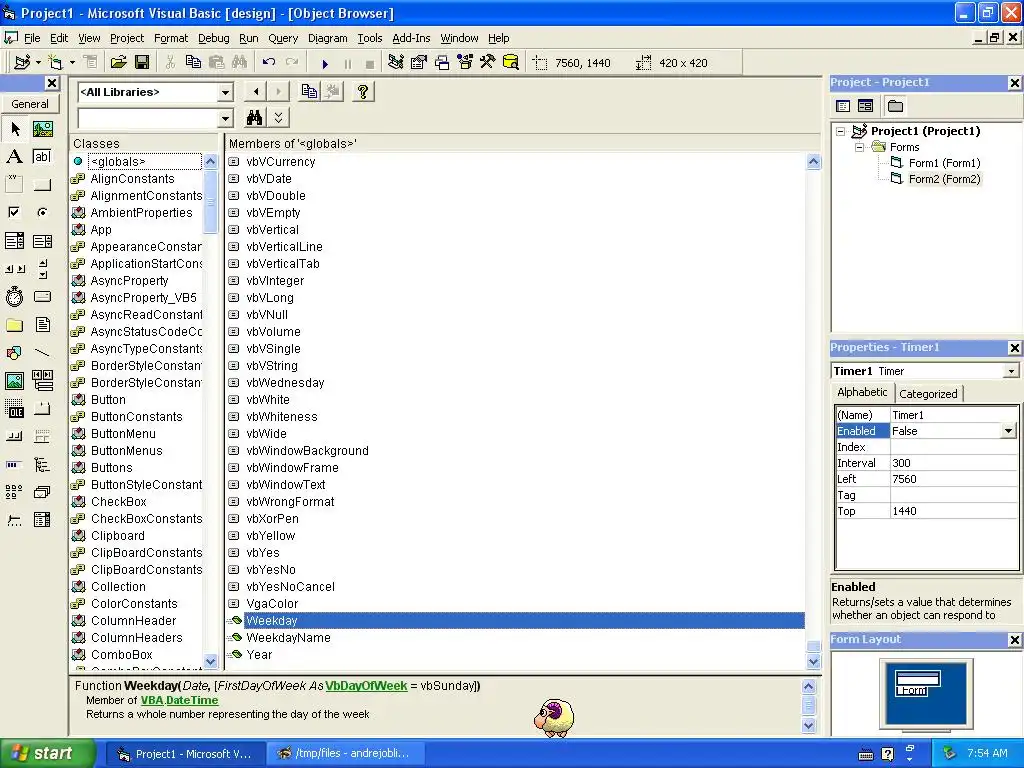1024x768 pixels.
Task: Select the TextBox control tool
Action: click(x=42, y=157)
